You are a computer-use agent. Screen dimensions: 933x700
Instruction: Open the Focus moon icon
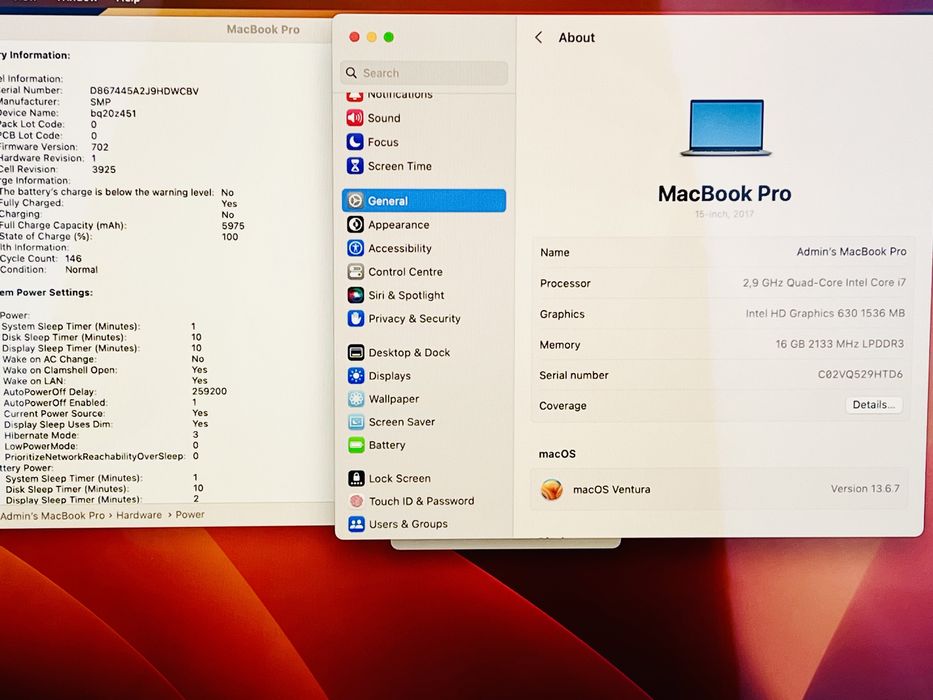point(355,142)
